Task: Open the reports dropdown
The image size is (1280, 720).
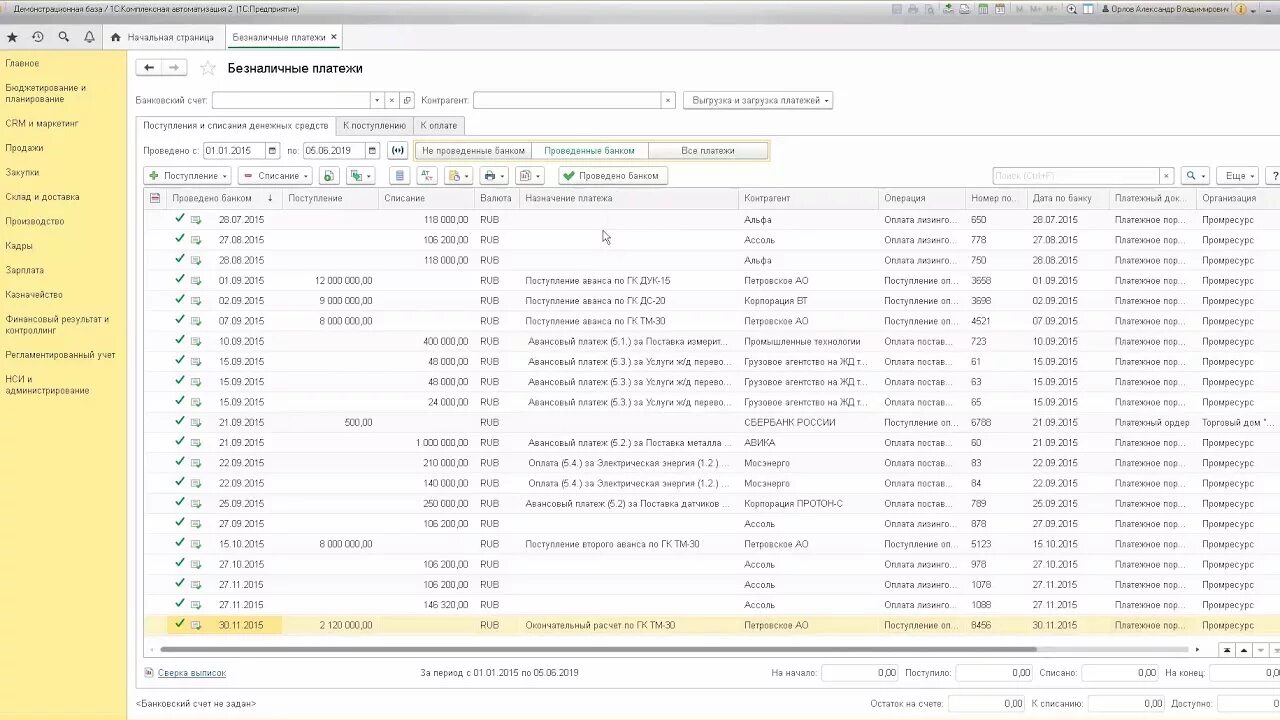Action: (x=529, y=176)
